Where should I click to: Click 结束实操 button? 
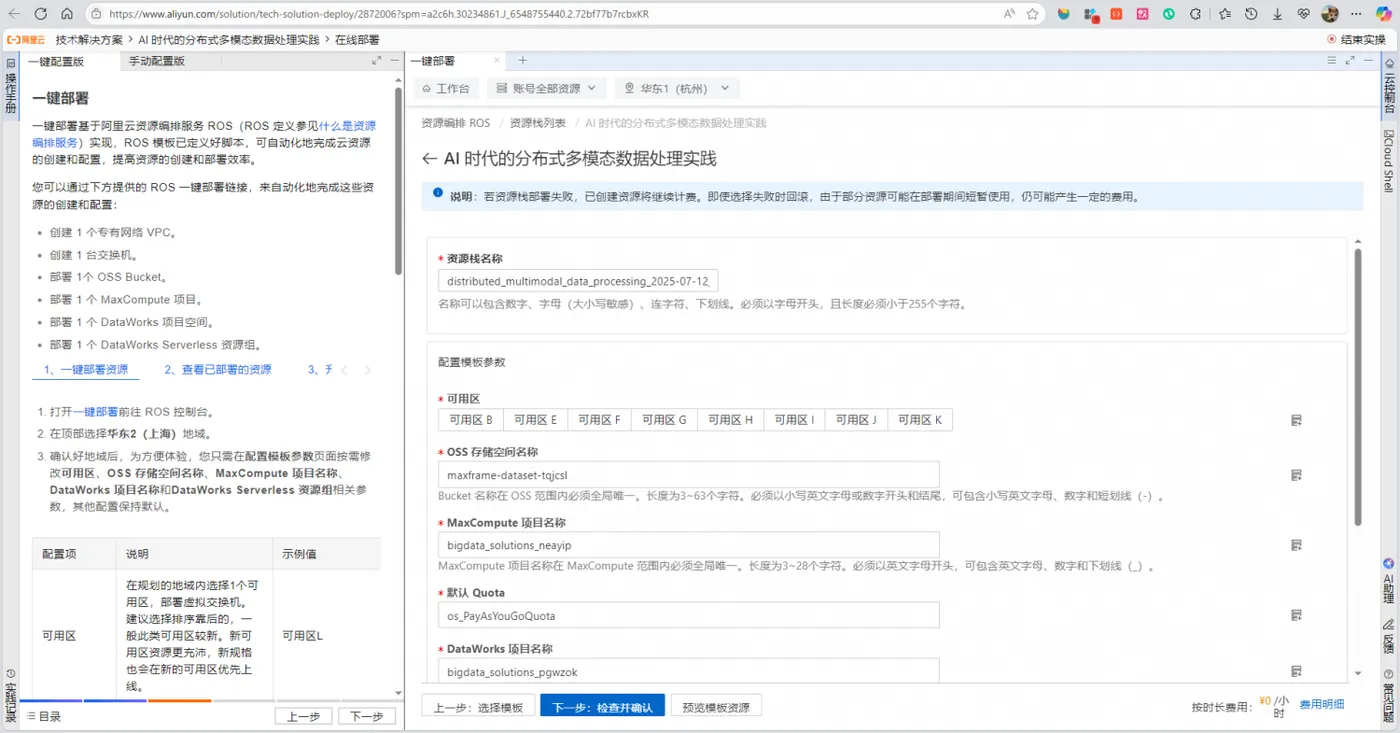(x=1356, y=39)
